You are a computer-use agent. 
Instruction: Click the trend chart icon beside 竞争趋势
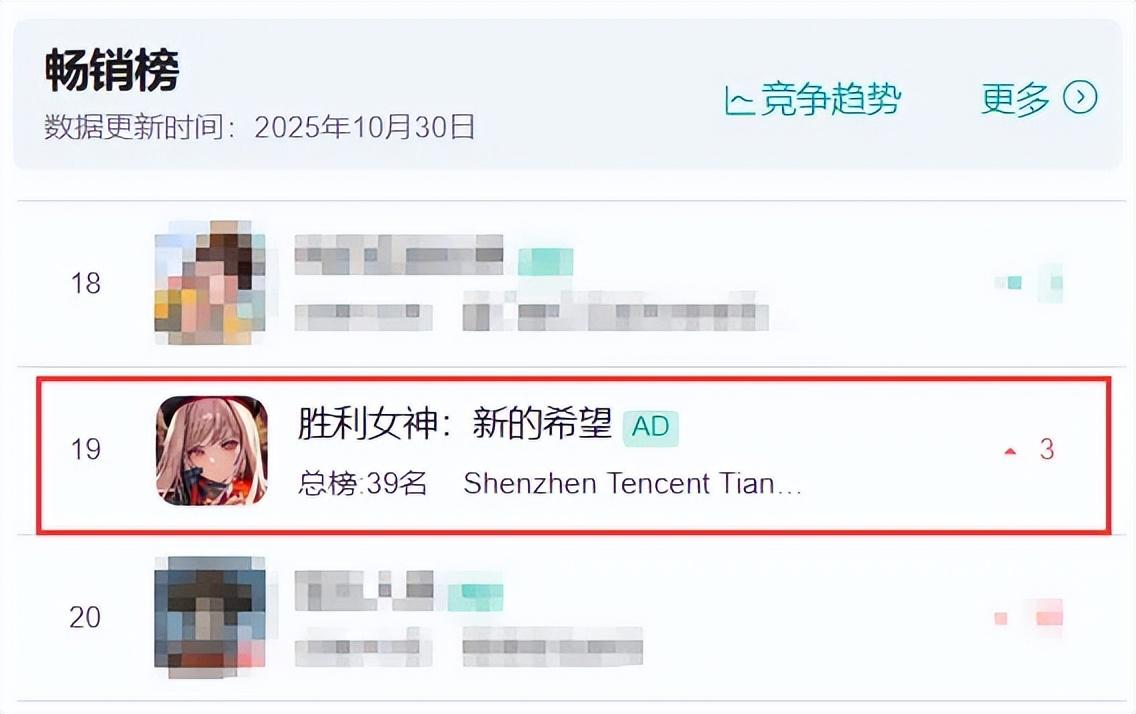tap(739, 100)
